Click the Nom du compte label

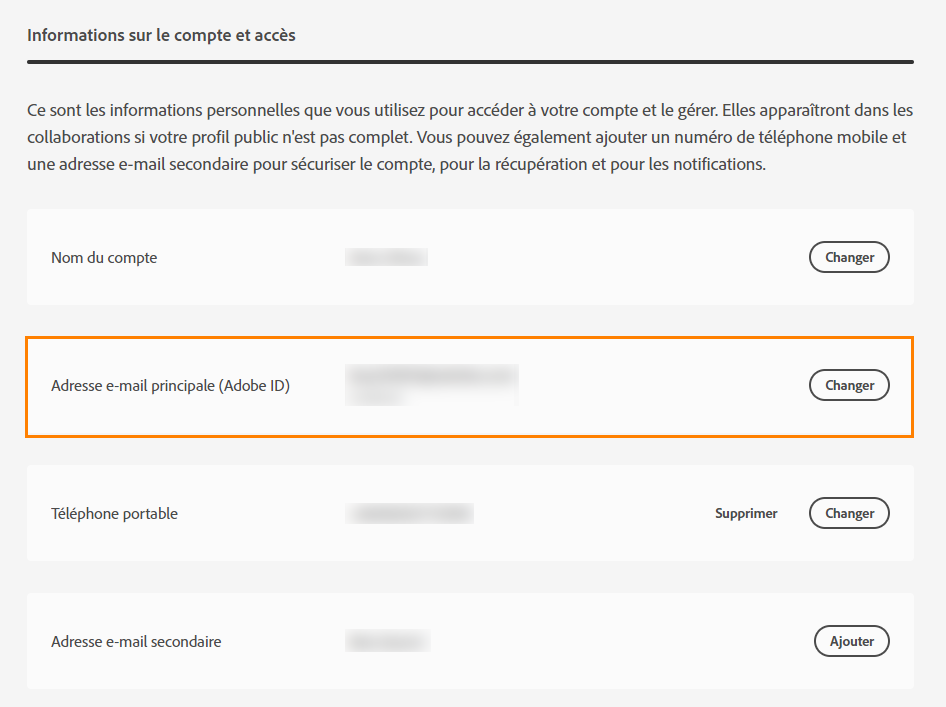pyautogui.click(x=104, y=257)
